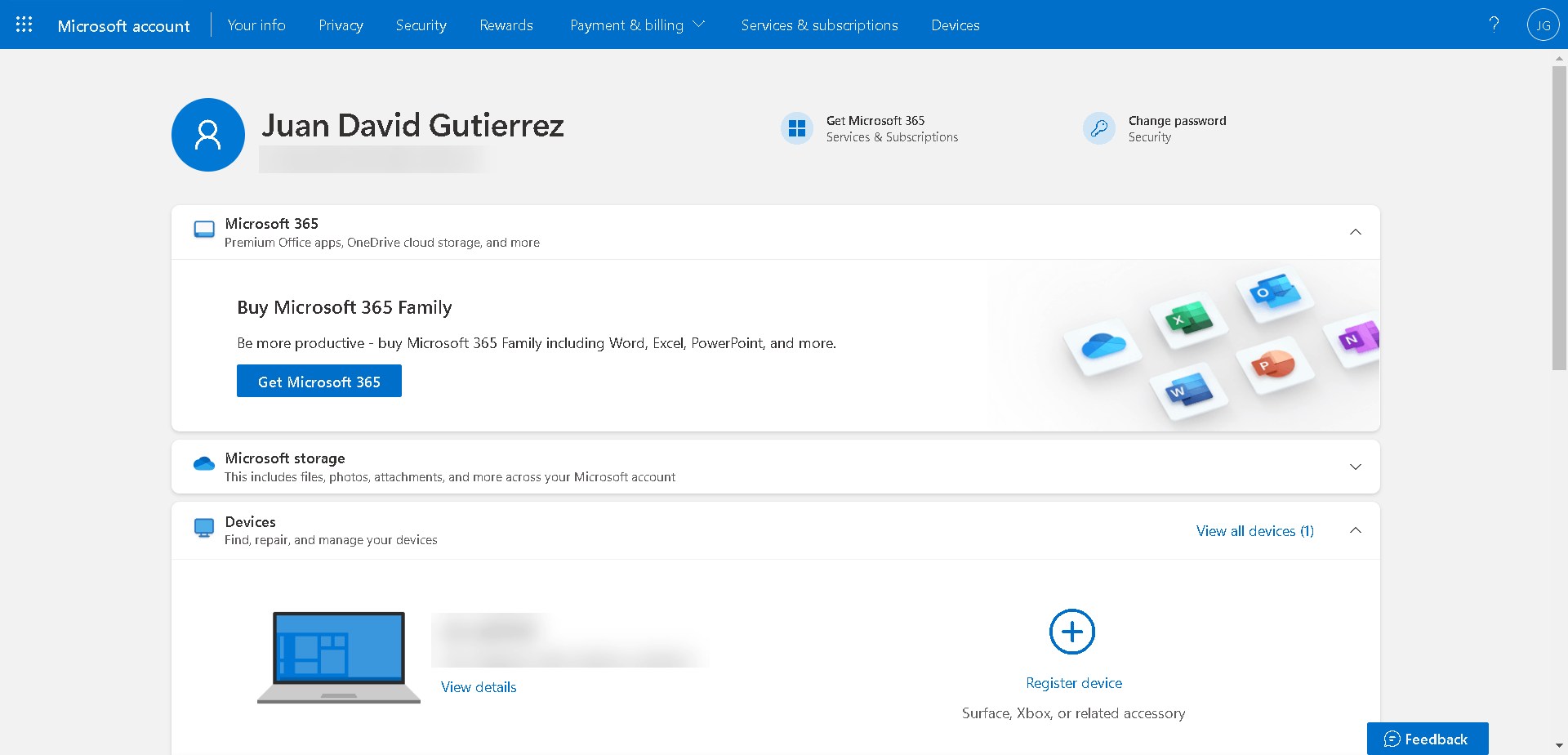Click the Get Microsoft 365 shortcut text
Screen dimensions: 1568x755
pyautogui.click(x=875, y=121)
